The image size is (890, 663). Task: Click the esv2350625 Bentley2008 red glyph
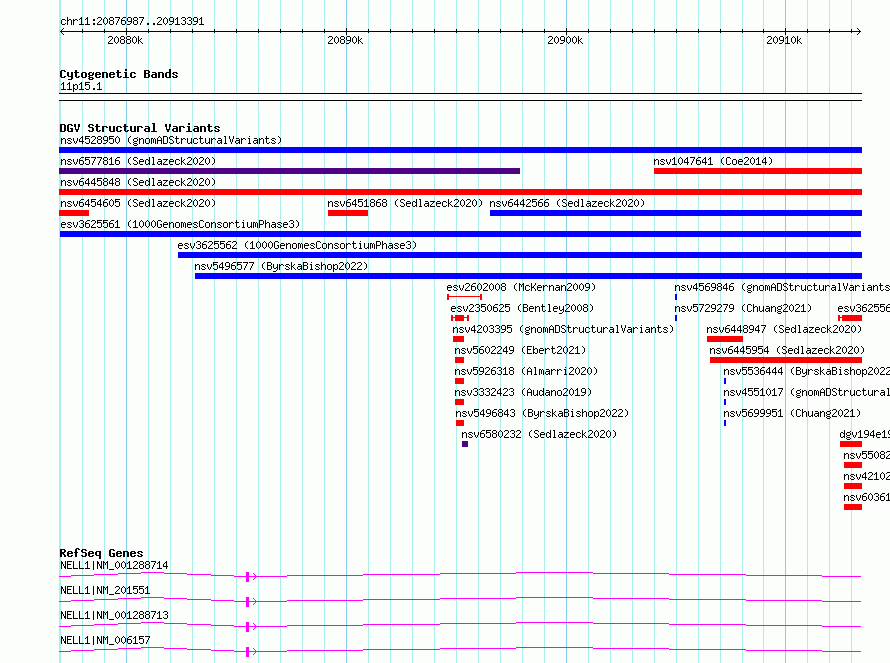(x=460, y=318)
